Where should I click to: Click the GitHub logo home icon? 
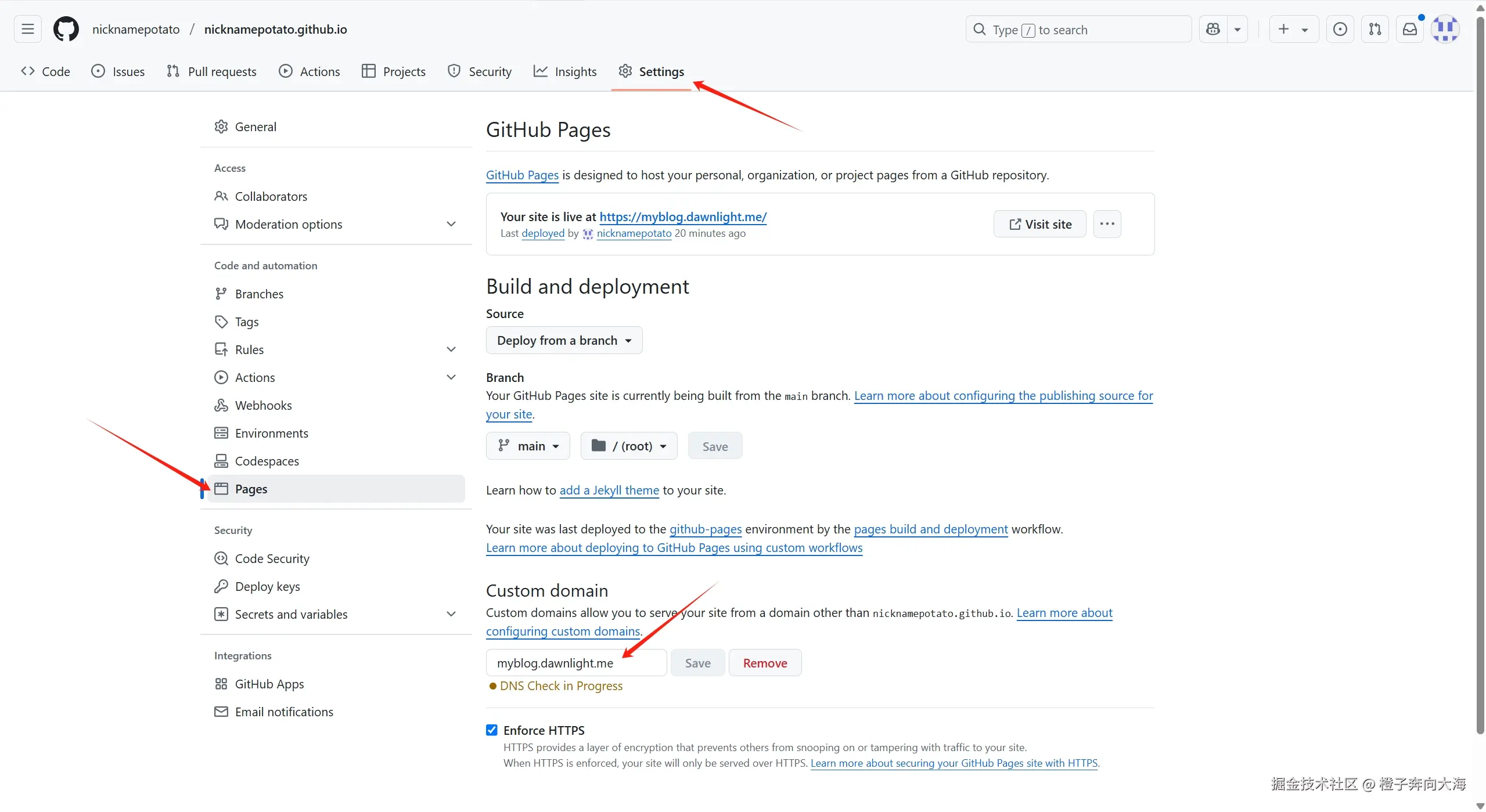[x=66, y=29]
